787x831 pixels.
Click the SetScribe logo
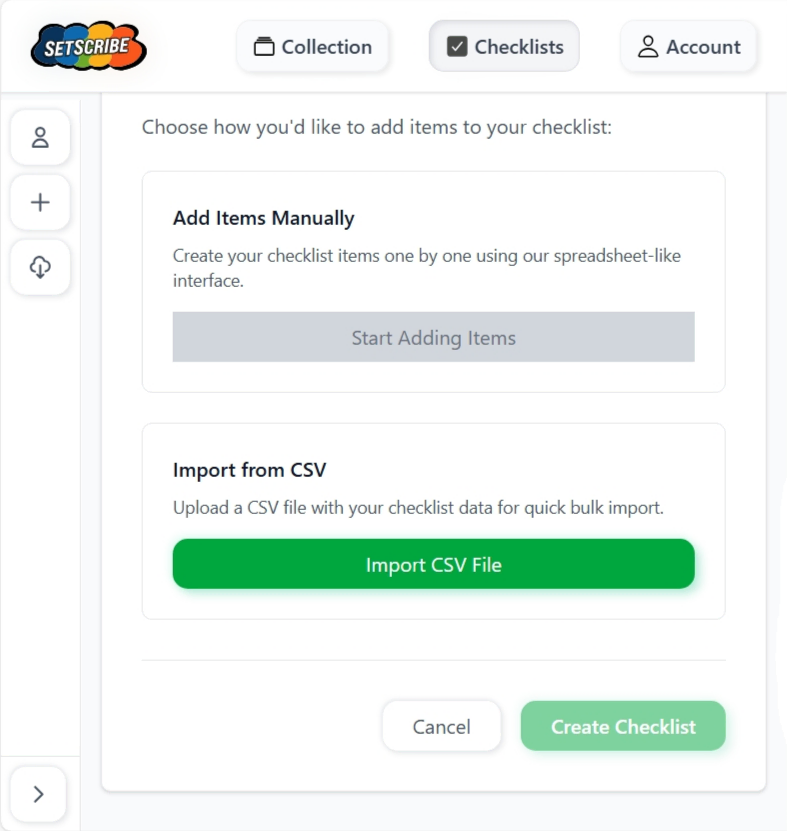(x=88, y=47)
